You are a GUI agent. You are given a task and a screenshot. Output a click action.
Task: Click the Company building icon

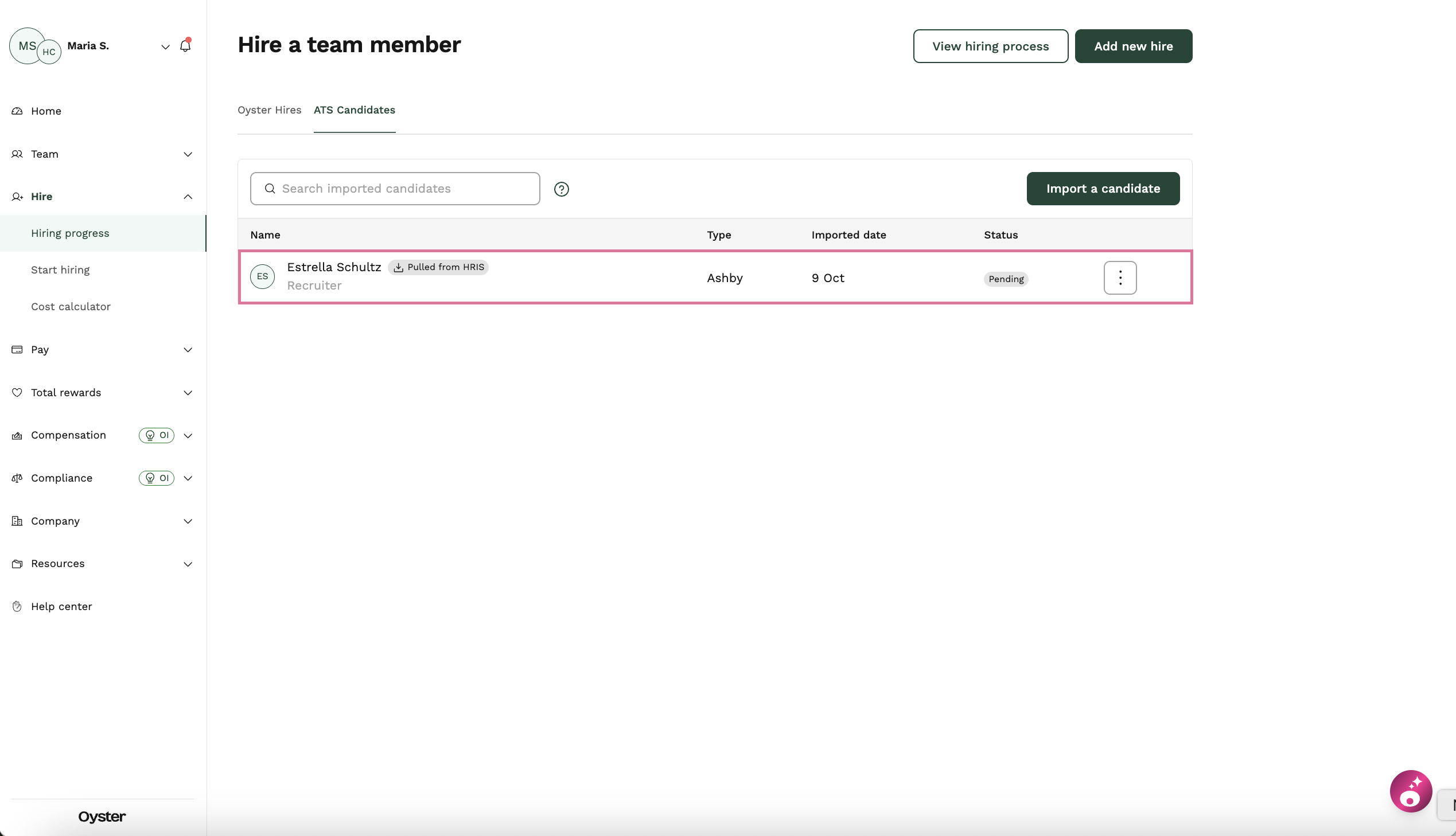(17, 521)
